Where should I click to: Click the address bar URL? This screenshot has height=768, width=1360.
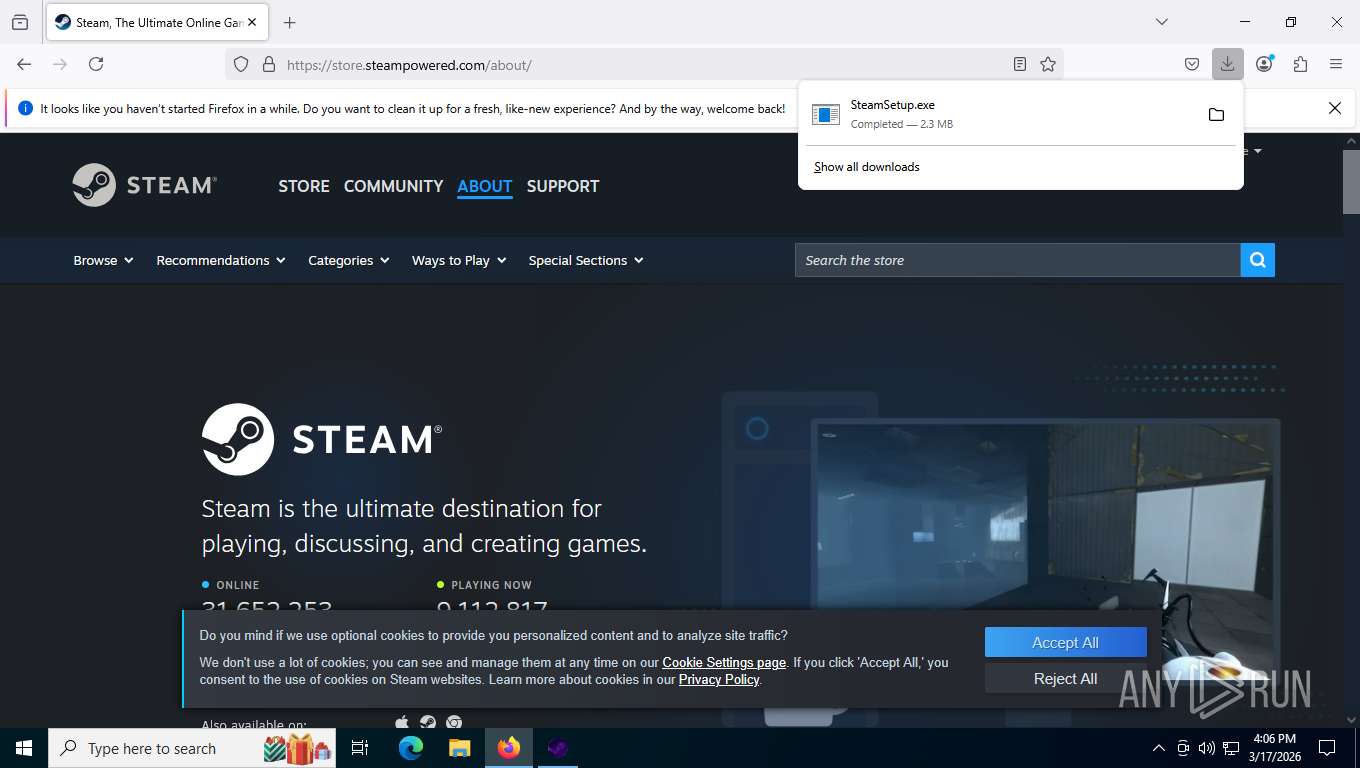pos(409,65)
